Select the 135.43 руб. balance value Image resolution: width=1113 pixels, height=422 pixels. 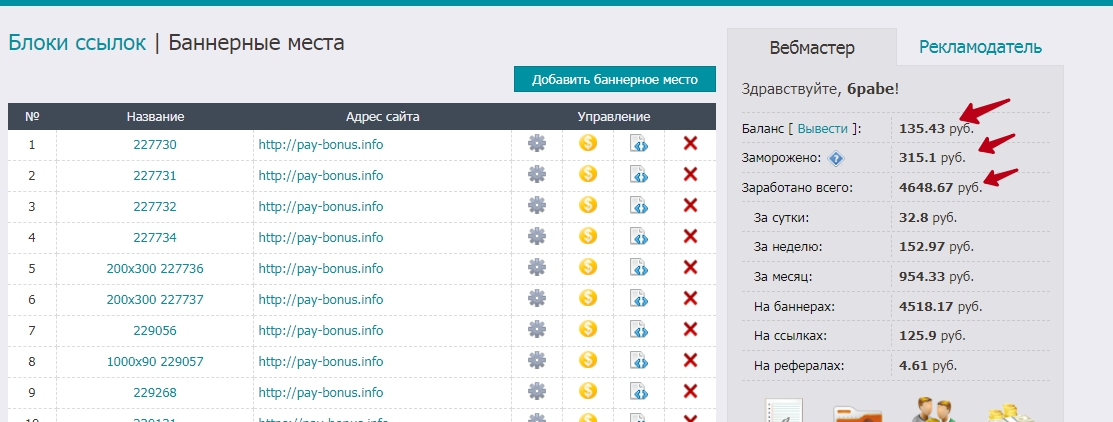click(x=936, y=128)
